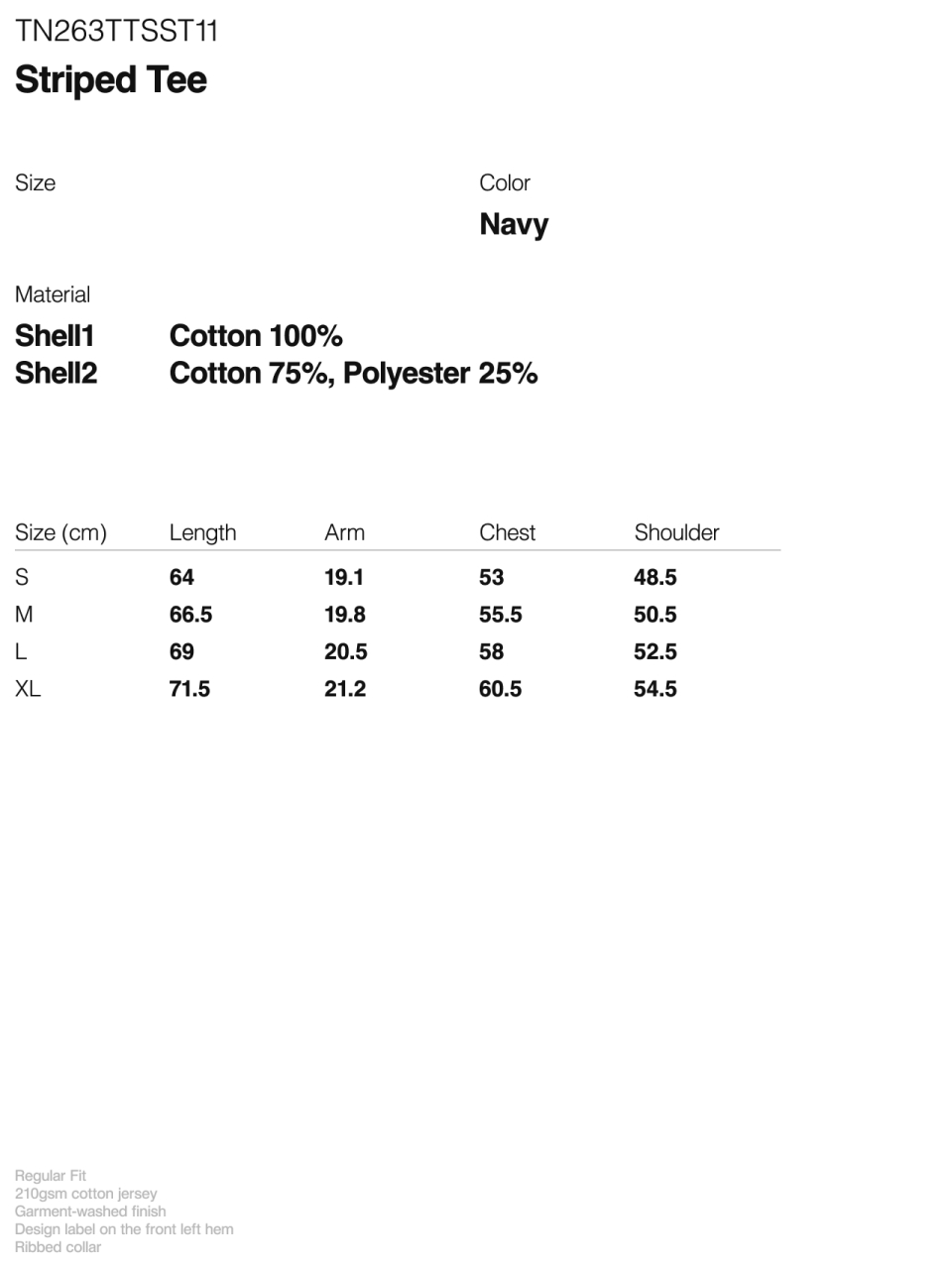The image size is (952, 1270).
Task: Click the XL row shoulder value 54.5
Action: click(x=655, y=689)
